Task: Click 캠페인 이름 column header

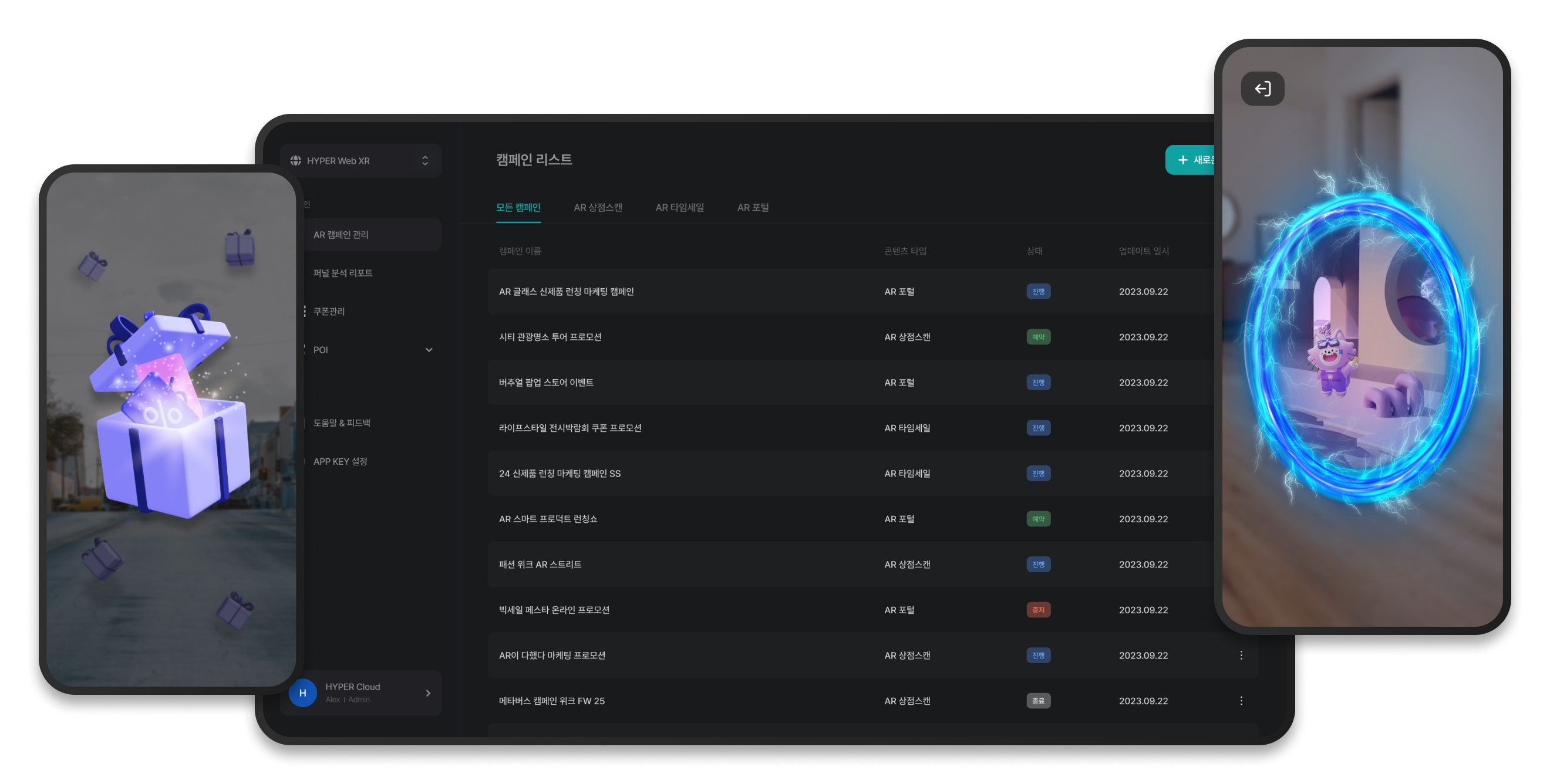Action: click(519, 251)
